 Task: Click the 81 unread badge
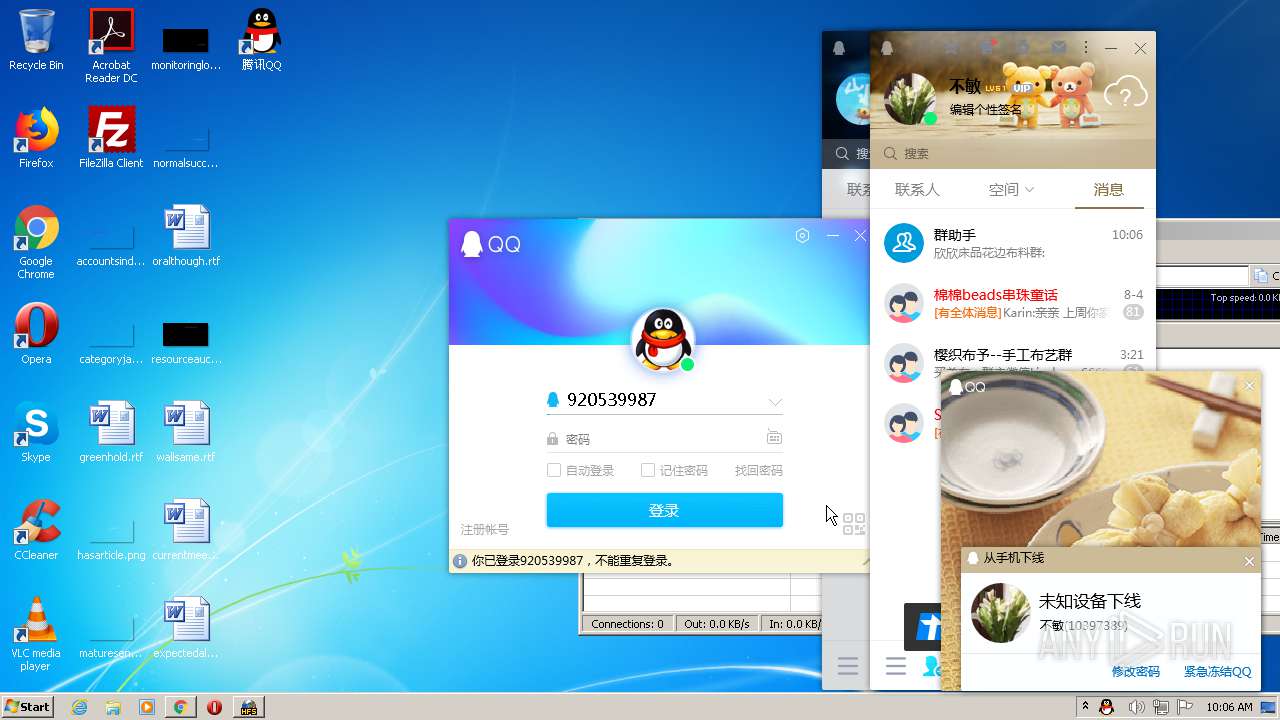(1133, 312)
